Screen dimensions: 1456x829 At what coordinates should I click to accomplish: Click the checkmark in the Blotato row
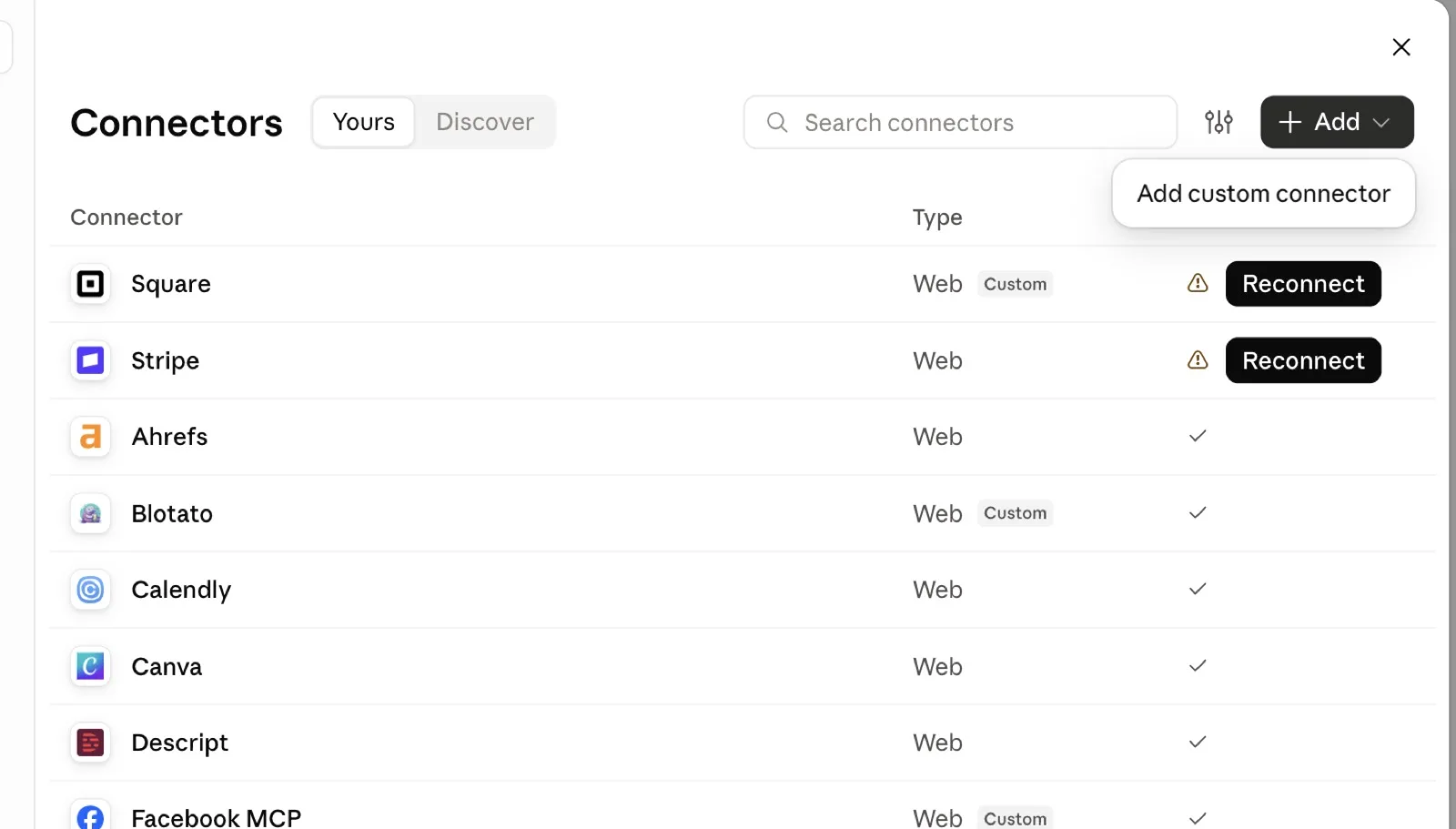tap(1198, 512)
